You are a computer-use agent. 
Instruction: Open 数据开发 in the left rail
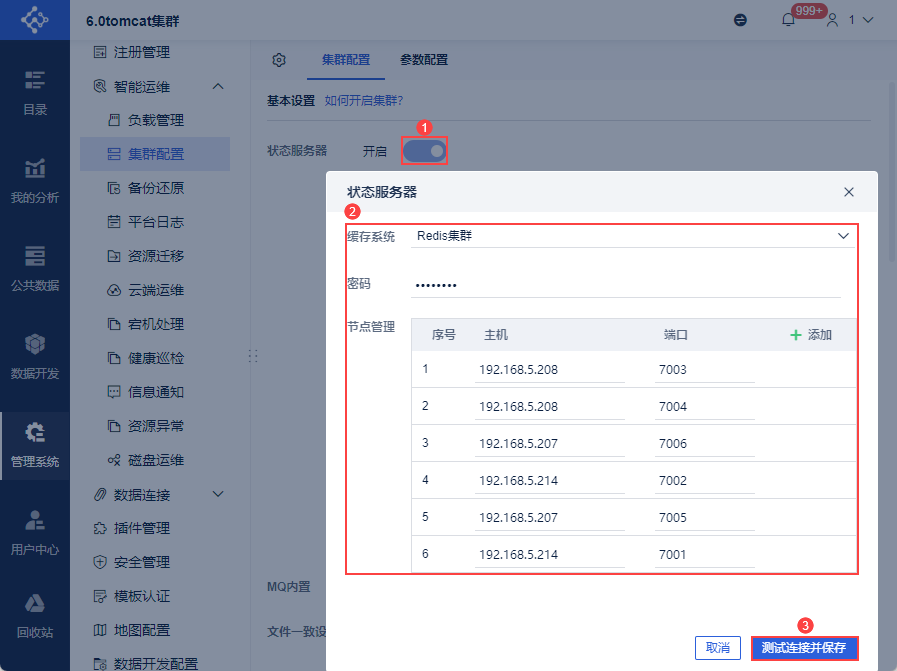[x=35, y=356]
